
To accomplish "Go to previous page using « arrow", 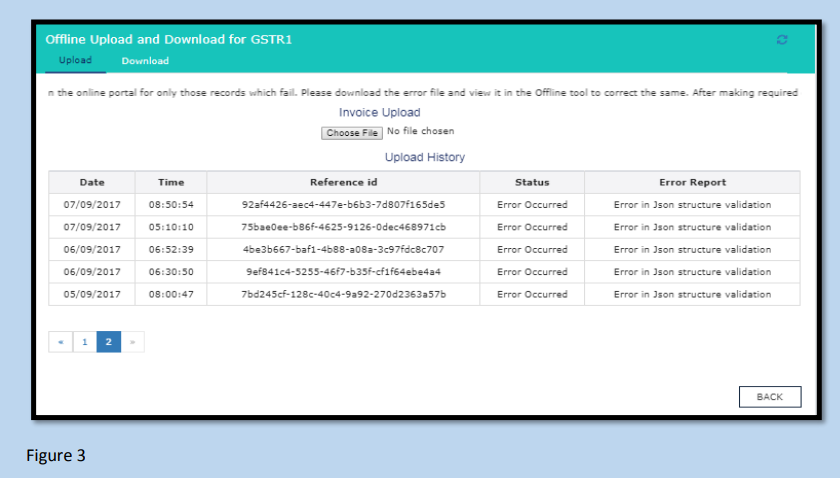I will coord(61,342).
